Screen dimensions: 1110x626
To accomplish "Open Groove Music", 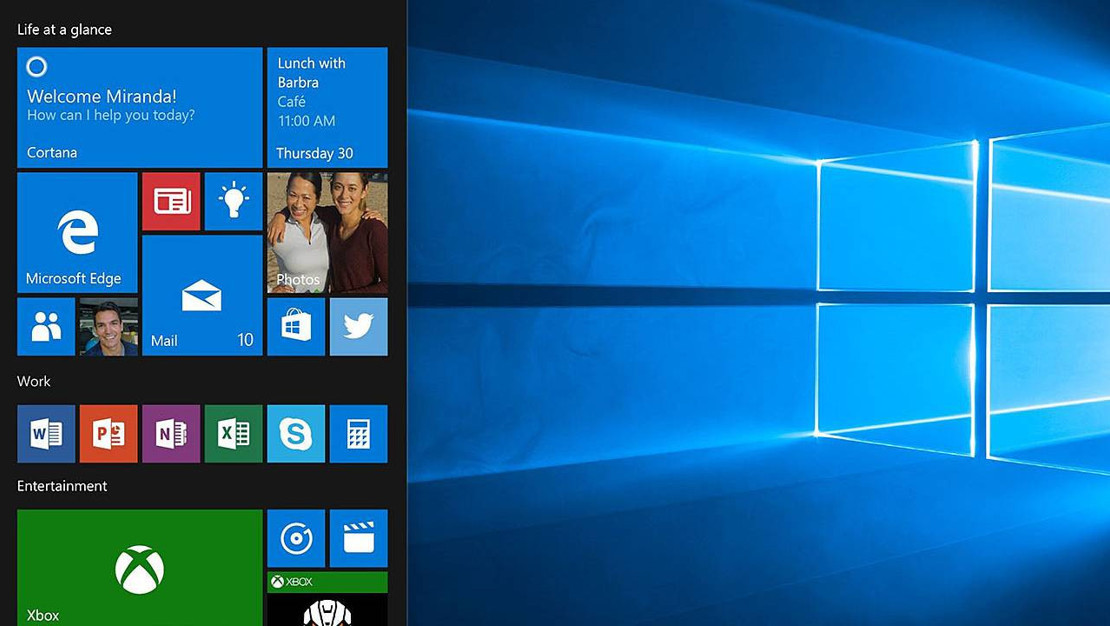I will 295,537.
